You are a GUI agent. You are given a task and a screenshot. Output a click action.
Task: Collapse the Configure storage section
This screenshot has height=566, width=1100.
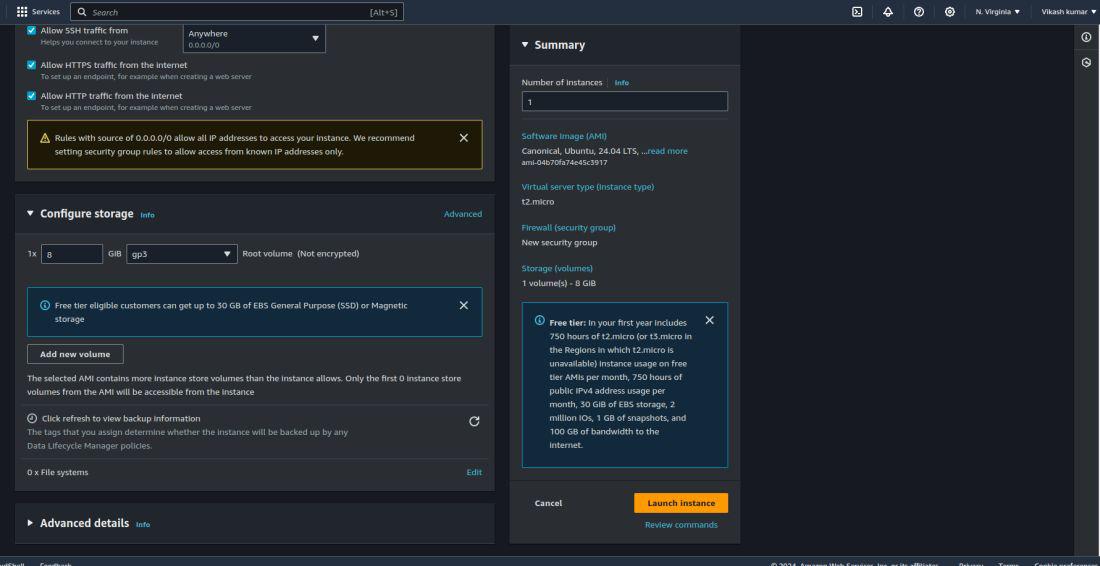click(30, 213)
